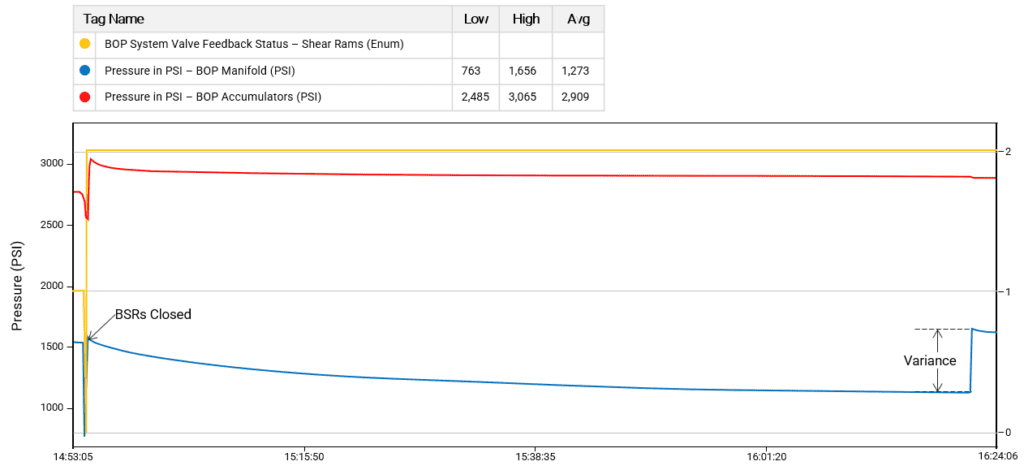Select the BOP System Valve Feedback Status row

[268, 44]
